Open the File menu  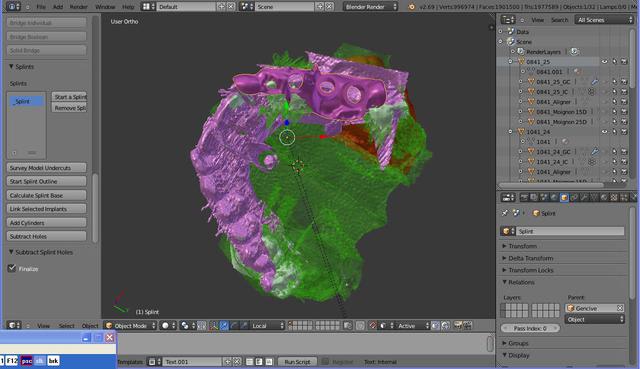41,7
